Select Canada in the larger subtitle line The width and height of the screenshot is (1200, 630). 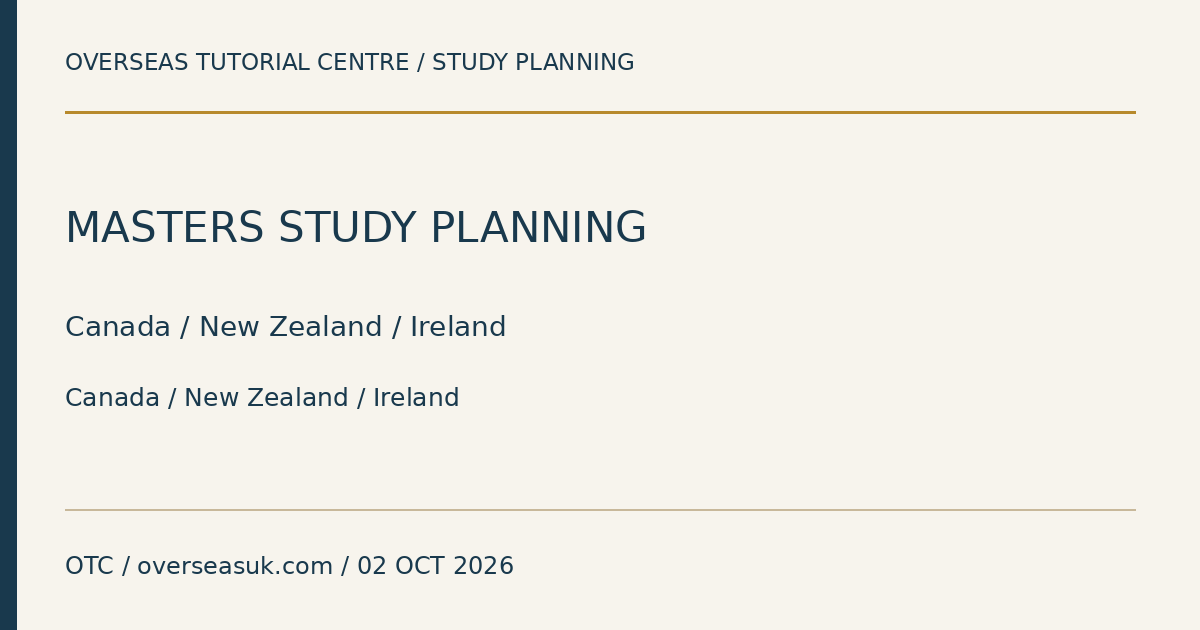tap(118, 328)
